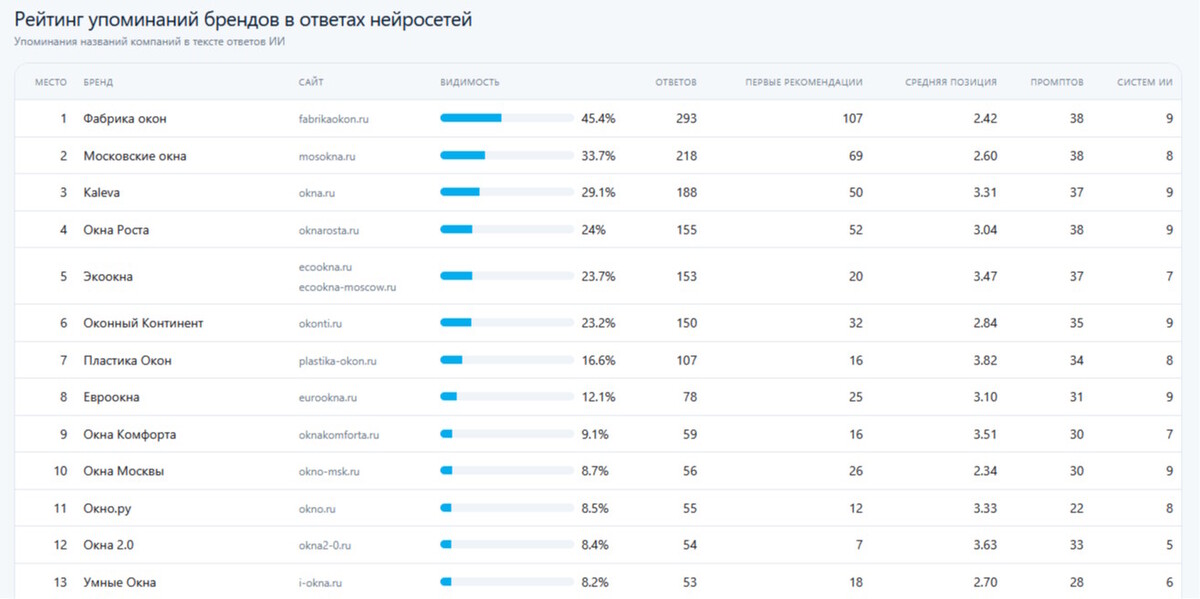Click the Фабрика окон visibility bar
1200x599 pixels.
(507, 118)
